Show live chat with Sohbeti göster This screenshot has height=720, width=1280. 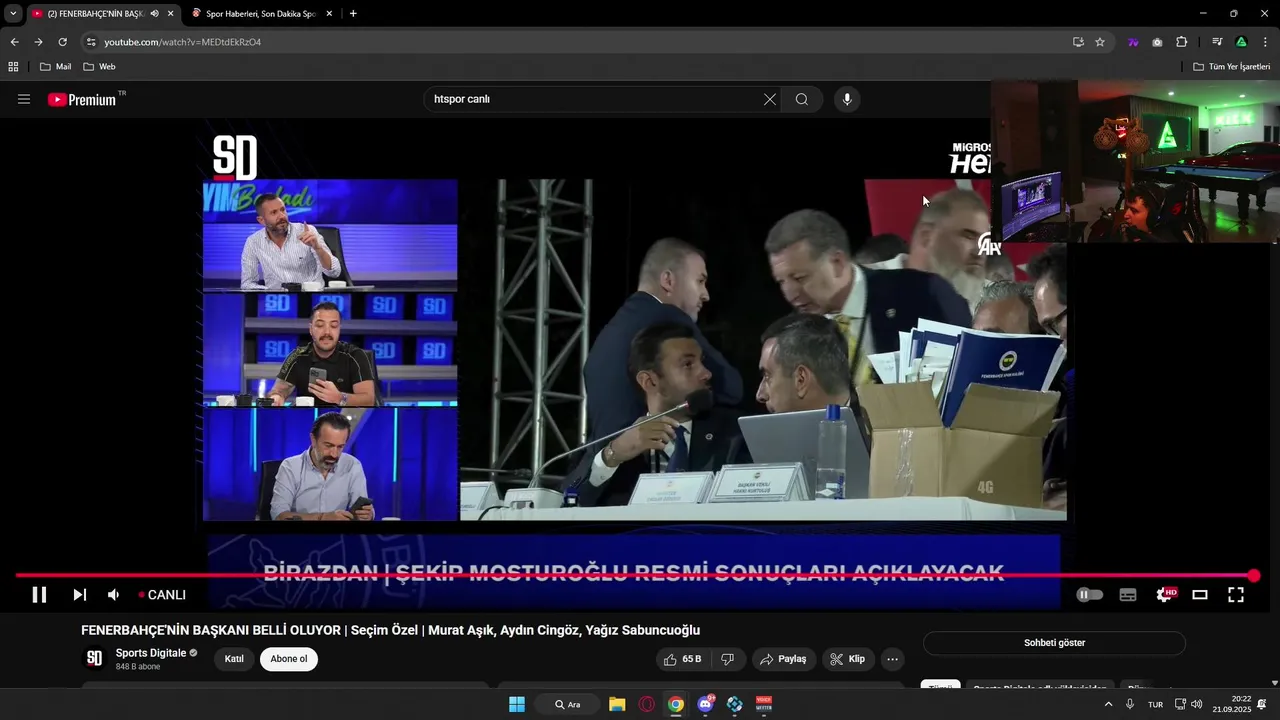(1054, 643)
